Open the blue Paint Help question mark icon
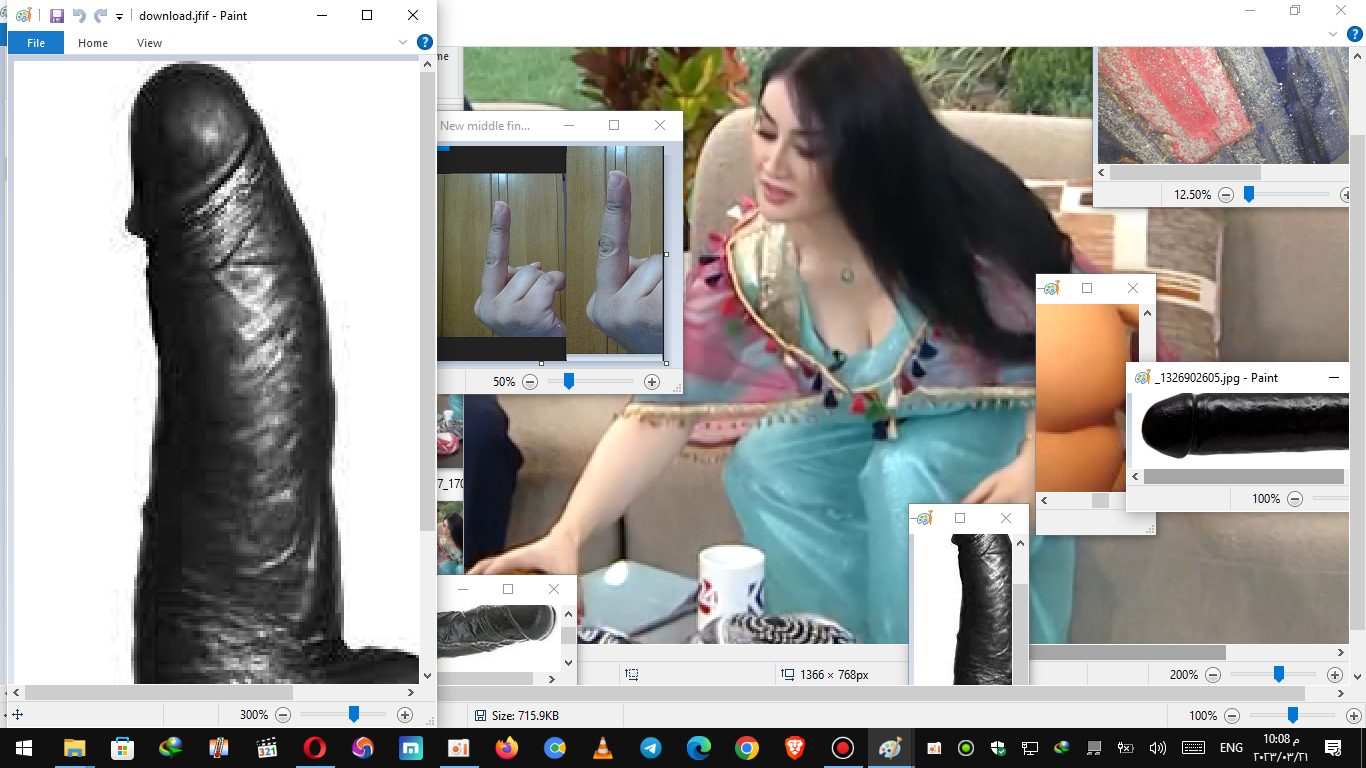 click(x=424, y=42)
